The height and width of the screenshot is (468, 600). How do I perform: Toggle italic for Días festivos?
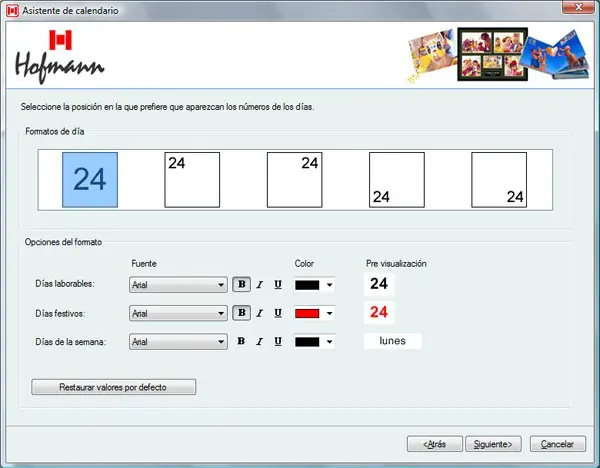(260, 313)
